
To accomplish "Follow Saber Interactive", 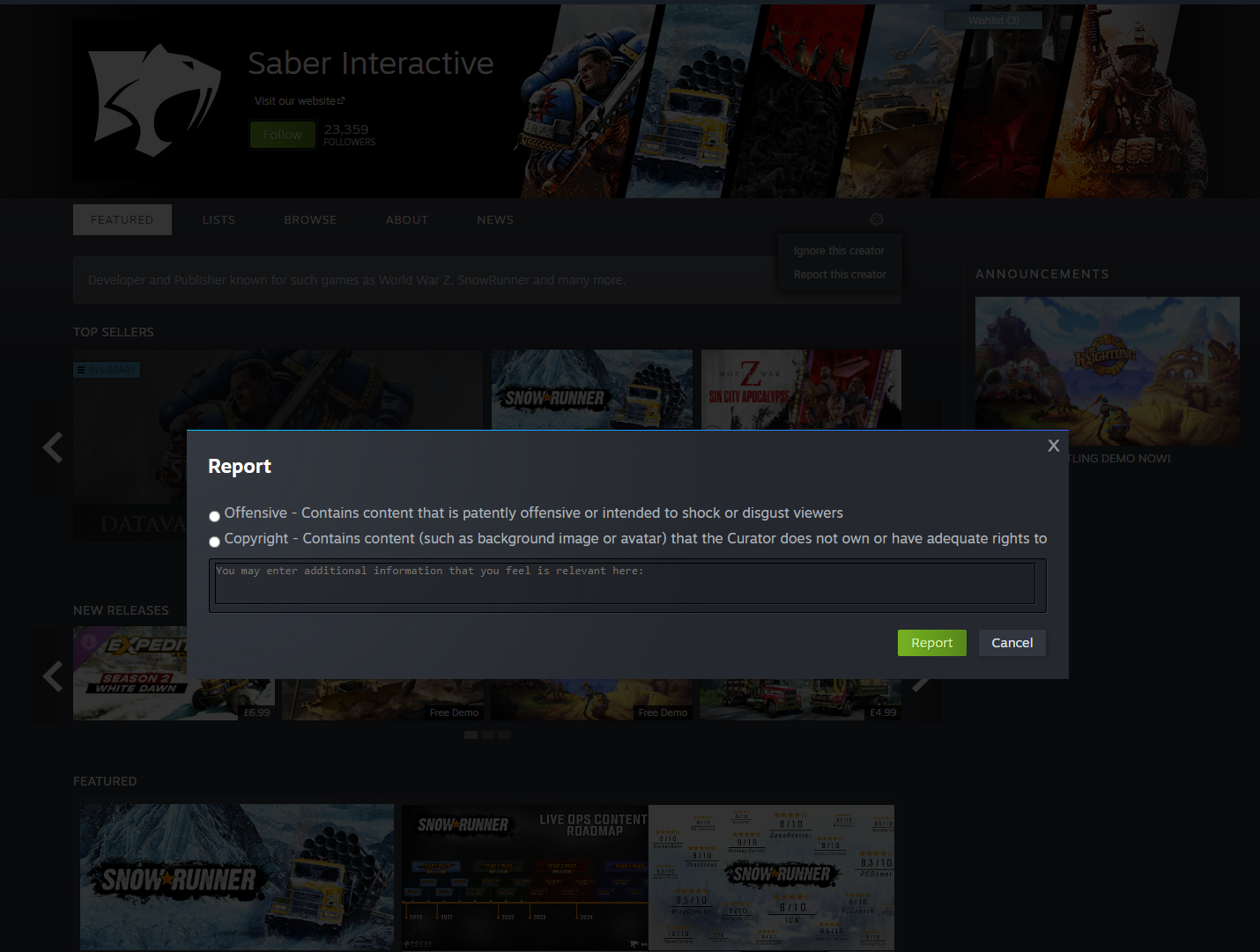I will 283,135.
